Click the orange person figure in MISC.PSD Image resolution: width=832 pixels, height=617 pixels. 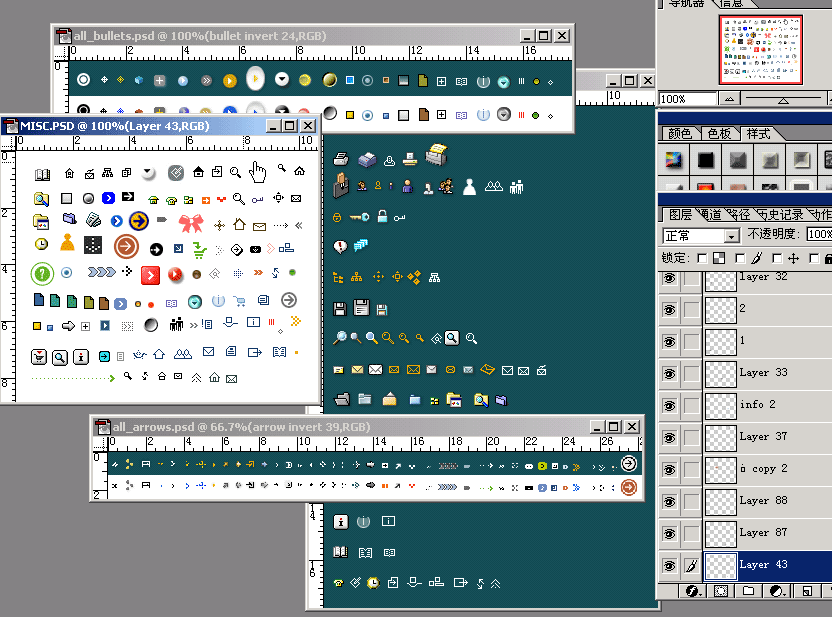point(67,242)
